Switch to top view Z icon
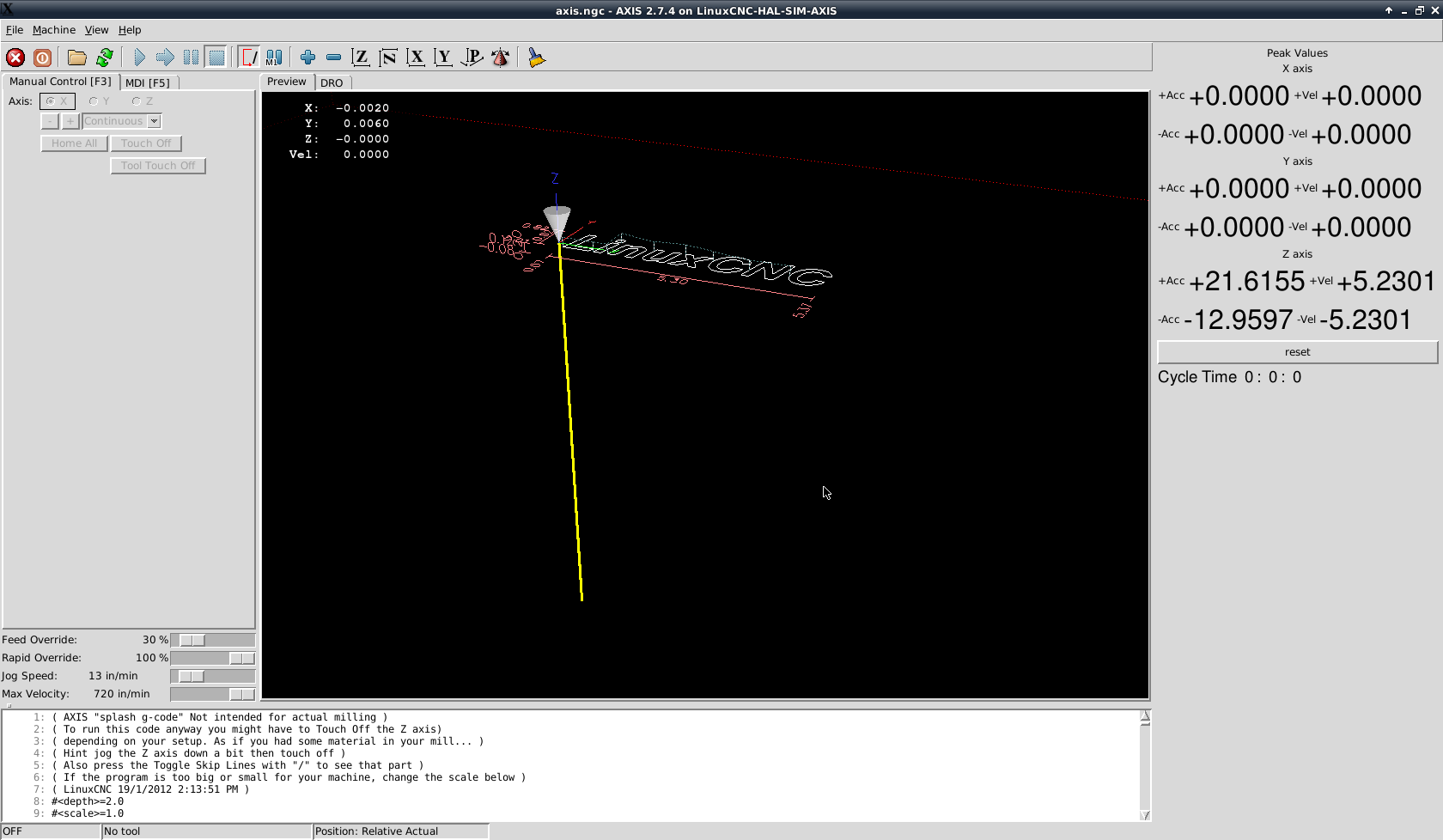Viewport: 1443px width, 840px height. [361, 58]
